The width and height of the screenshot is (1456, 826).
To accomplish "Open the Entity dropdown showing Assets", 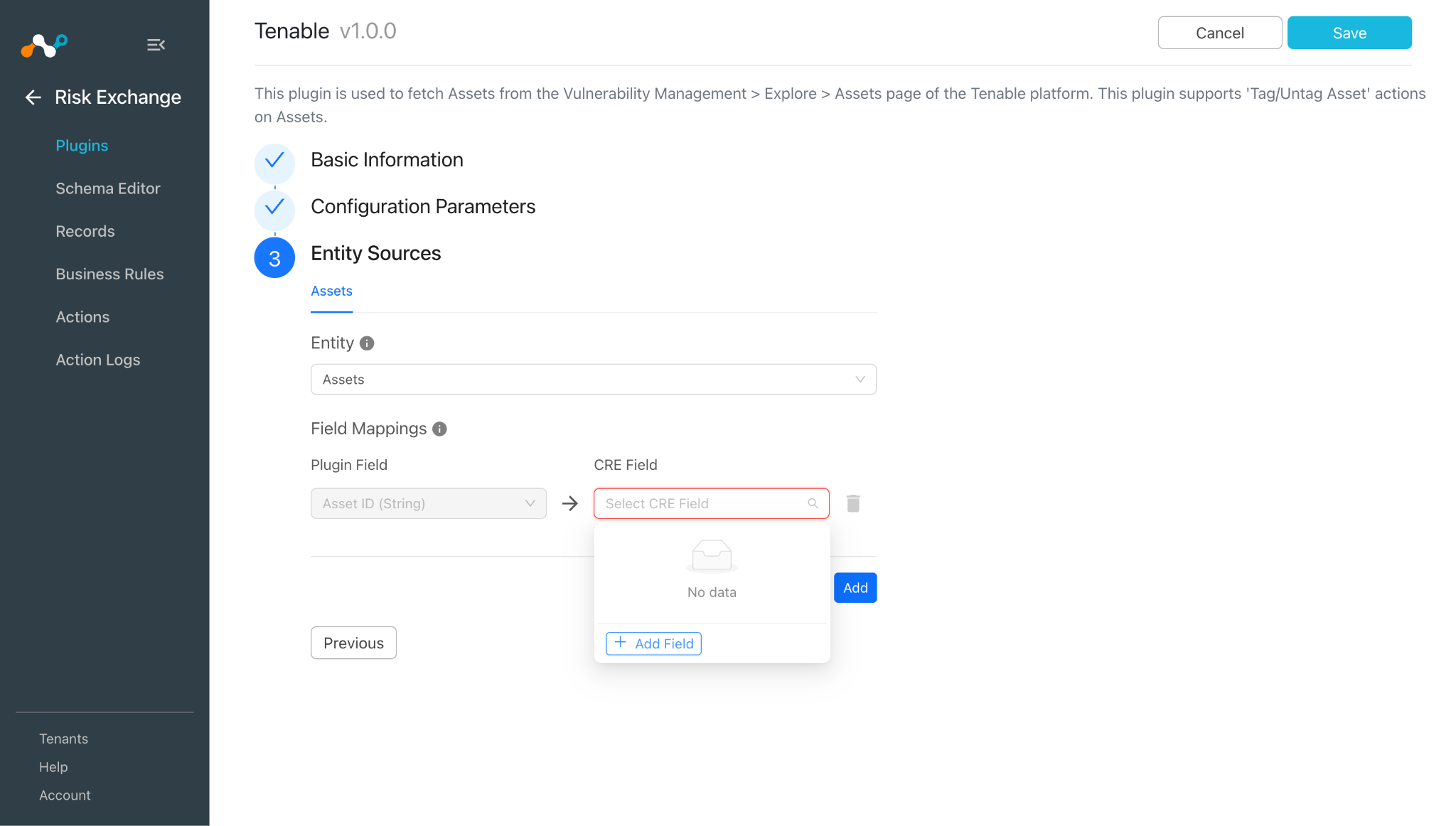I will [x=594, y=380].
